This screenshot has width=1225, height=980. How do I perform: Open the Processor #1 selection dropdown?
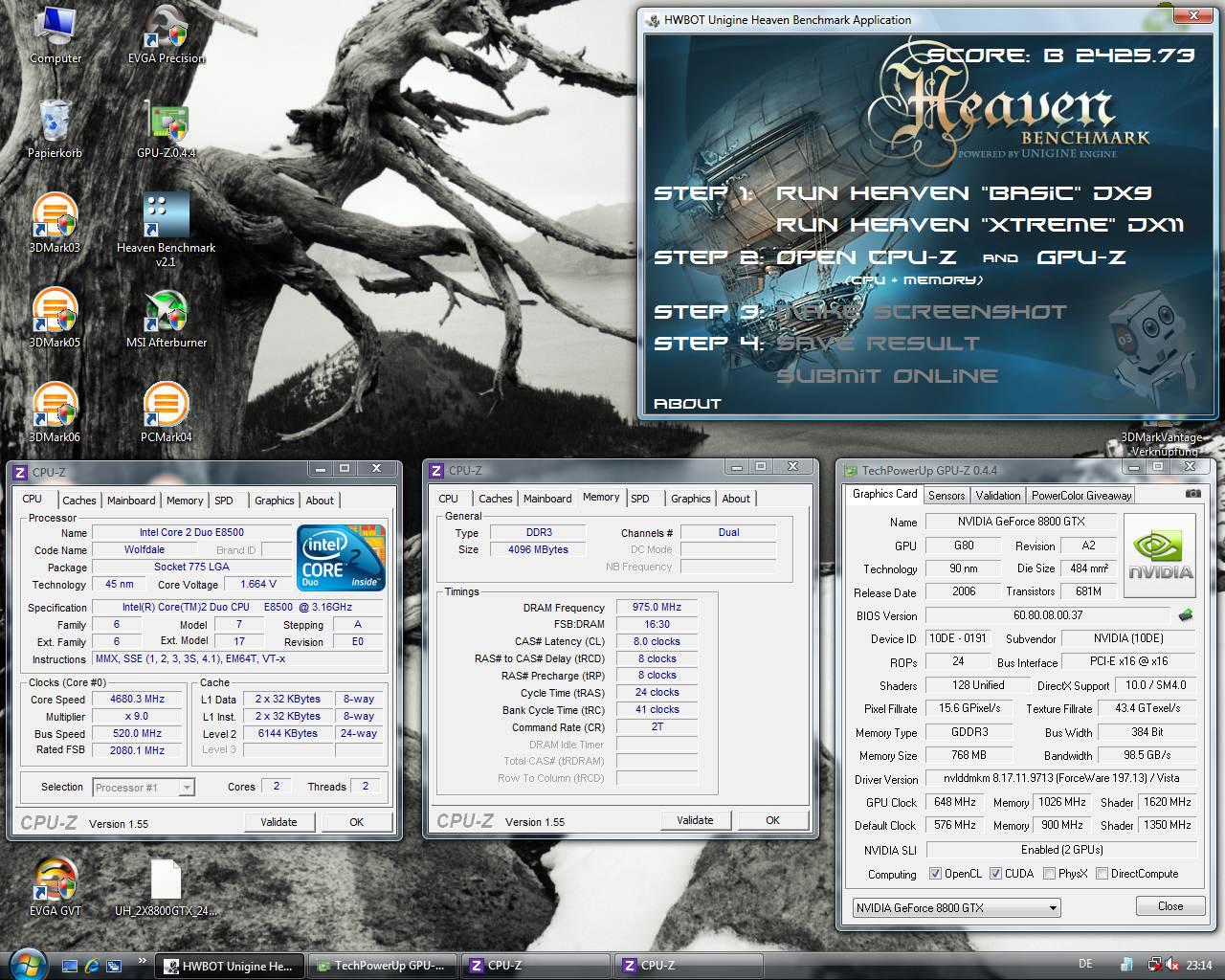(145, 788)
